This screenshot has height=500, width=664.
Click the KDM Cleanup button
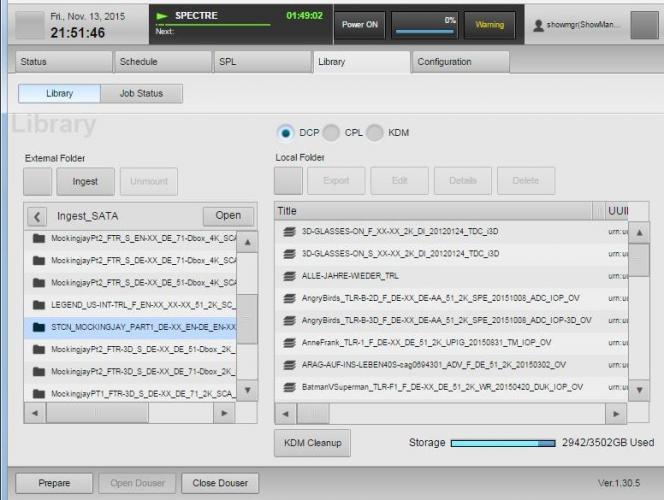(313, 443)
